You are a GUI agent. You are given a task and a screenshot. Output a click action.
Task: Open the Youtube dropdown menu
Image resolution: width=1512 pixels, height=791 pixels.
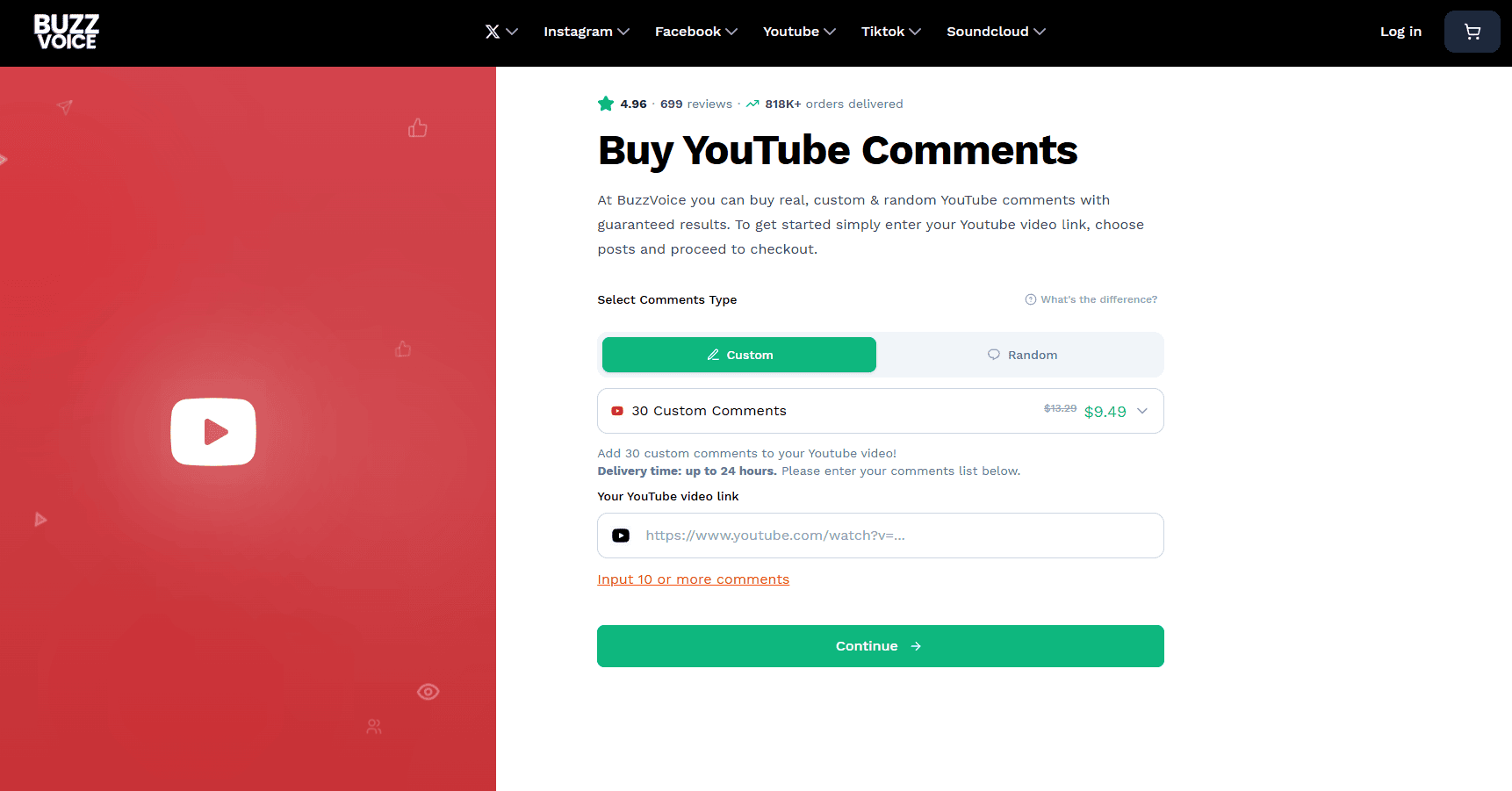[799, 32]
